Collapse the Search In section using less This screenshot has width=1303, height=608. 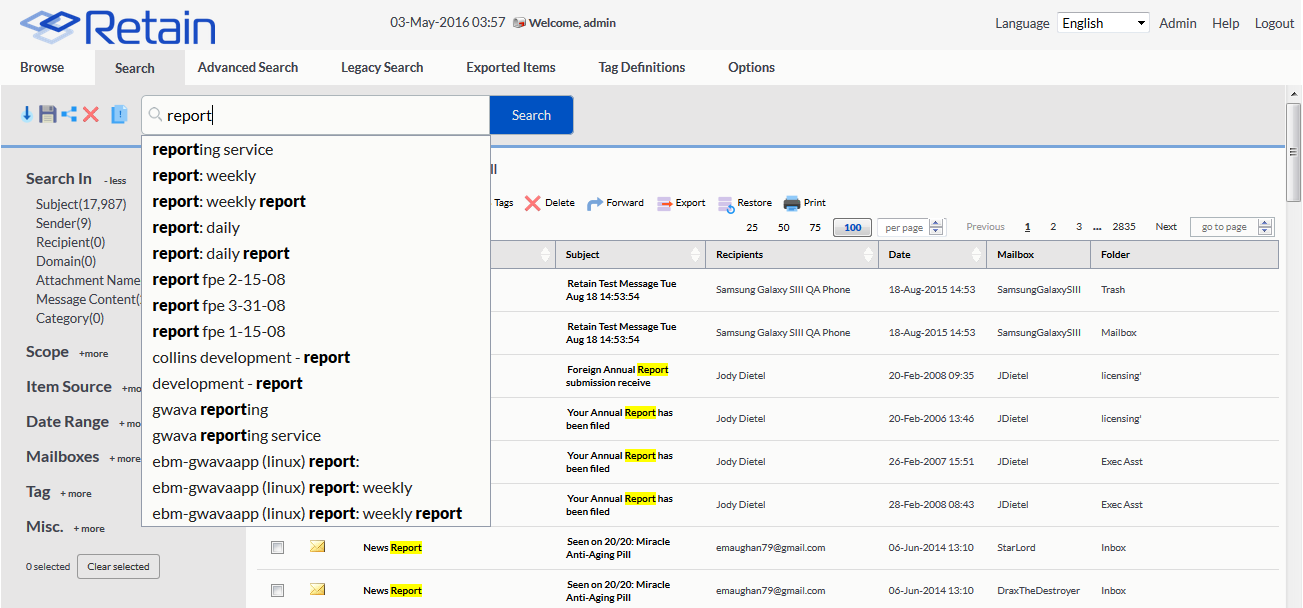[115, 181]
